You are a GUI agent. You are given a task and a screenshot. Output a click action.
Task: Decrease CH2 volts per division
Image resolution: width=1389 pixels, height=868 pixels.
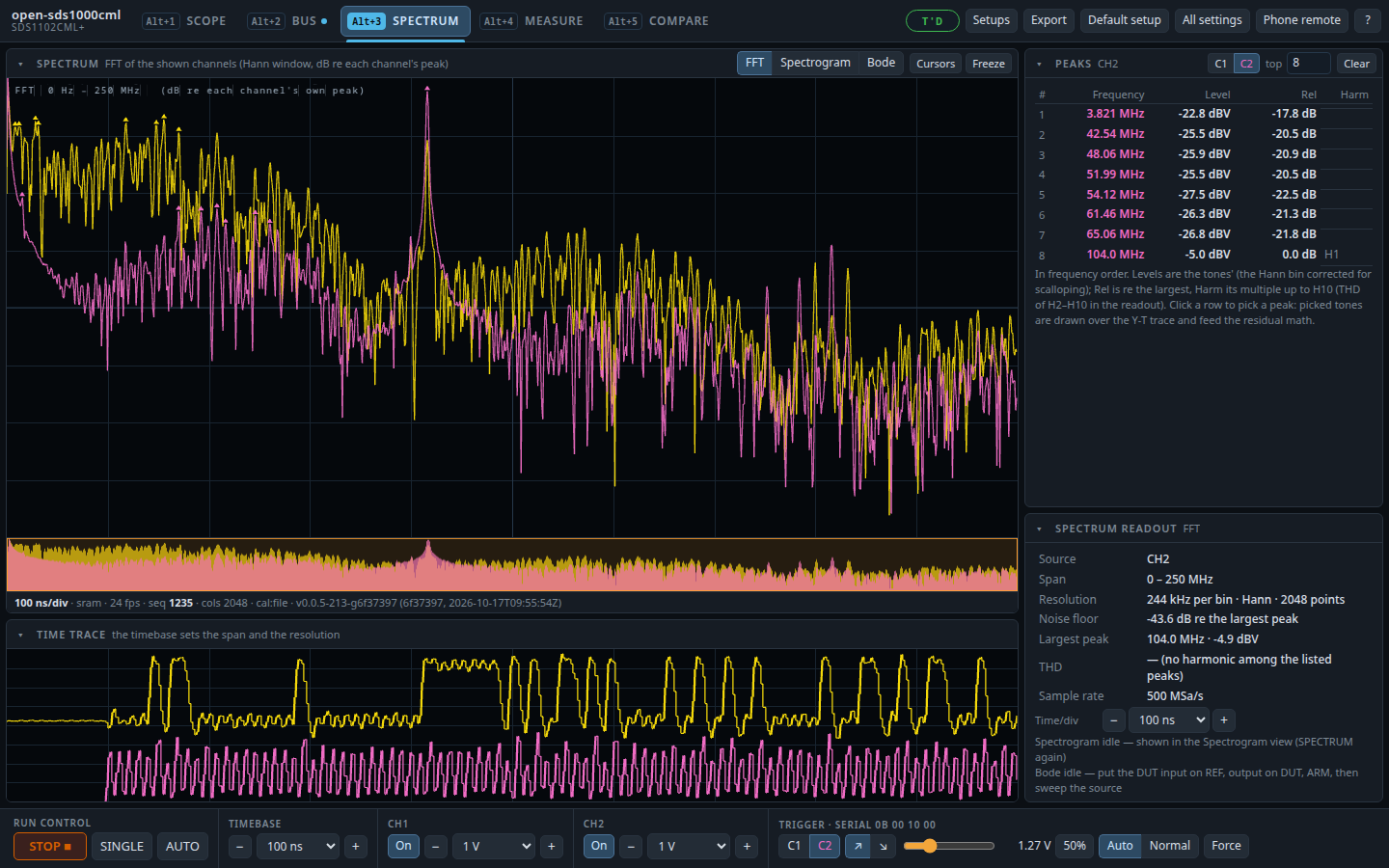(x=631, y=847)
